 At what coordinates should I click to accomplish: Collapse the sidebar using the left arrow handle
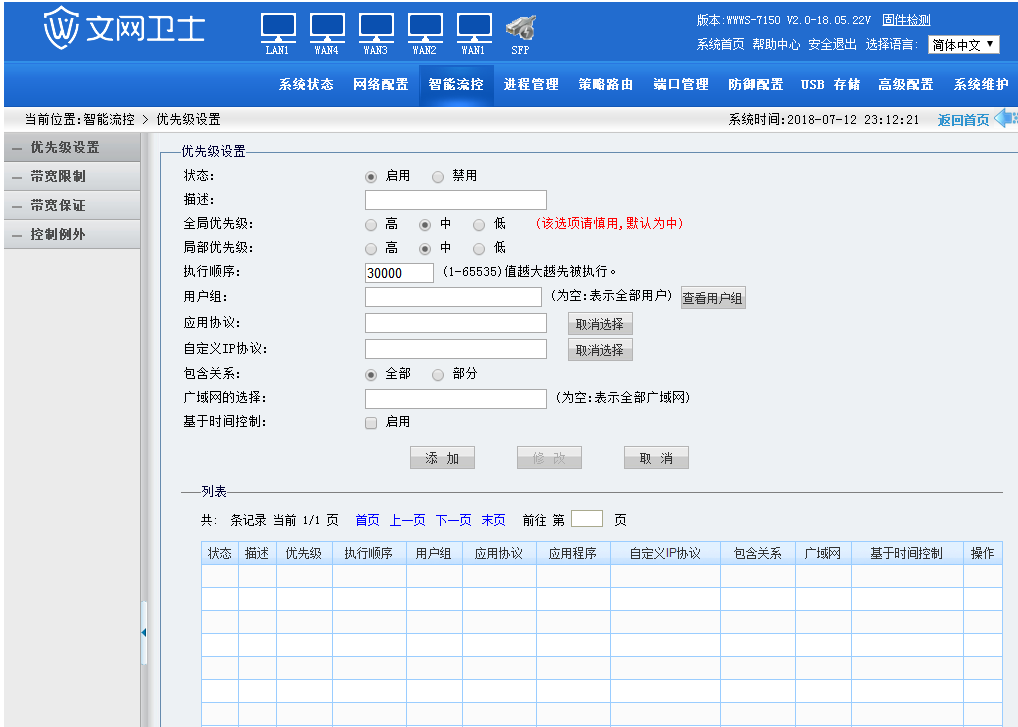point(143,632)
